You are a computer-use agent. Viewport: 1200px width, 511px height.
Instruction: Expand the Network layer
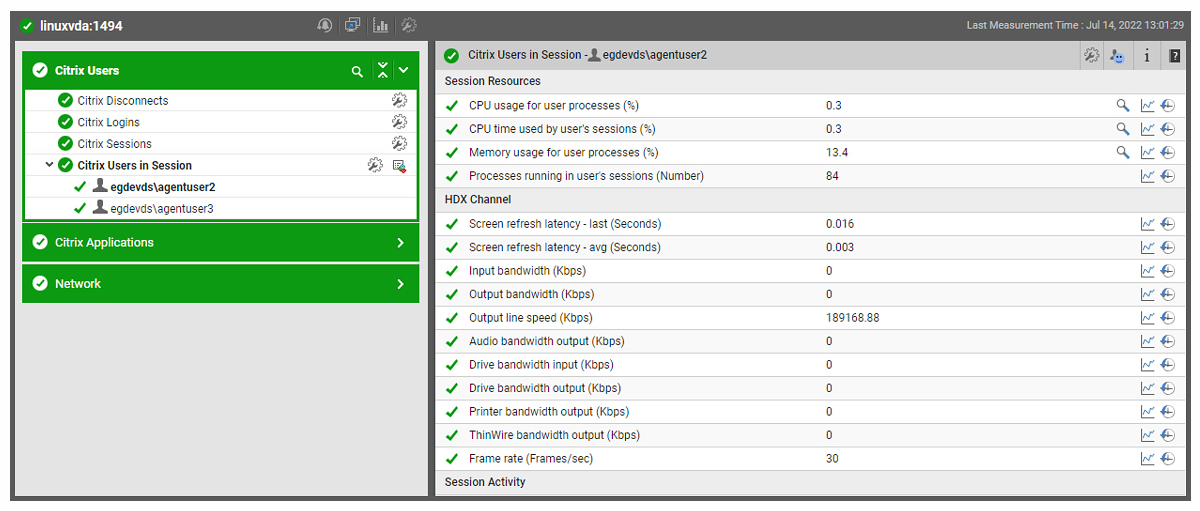click(x=400, y=284)
